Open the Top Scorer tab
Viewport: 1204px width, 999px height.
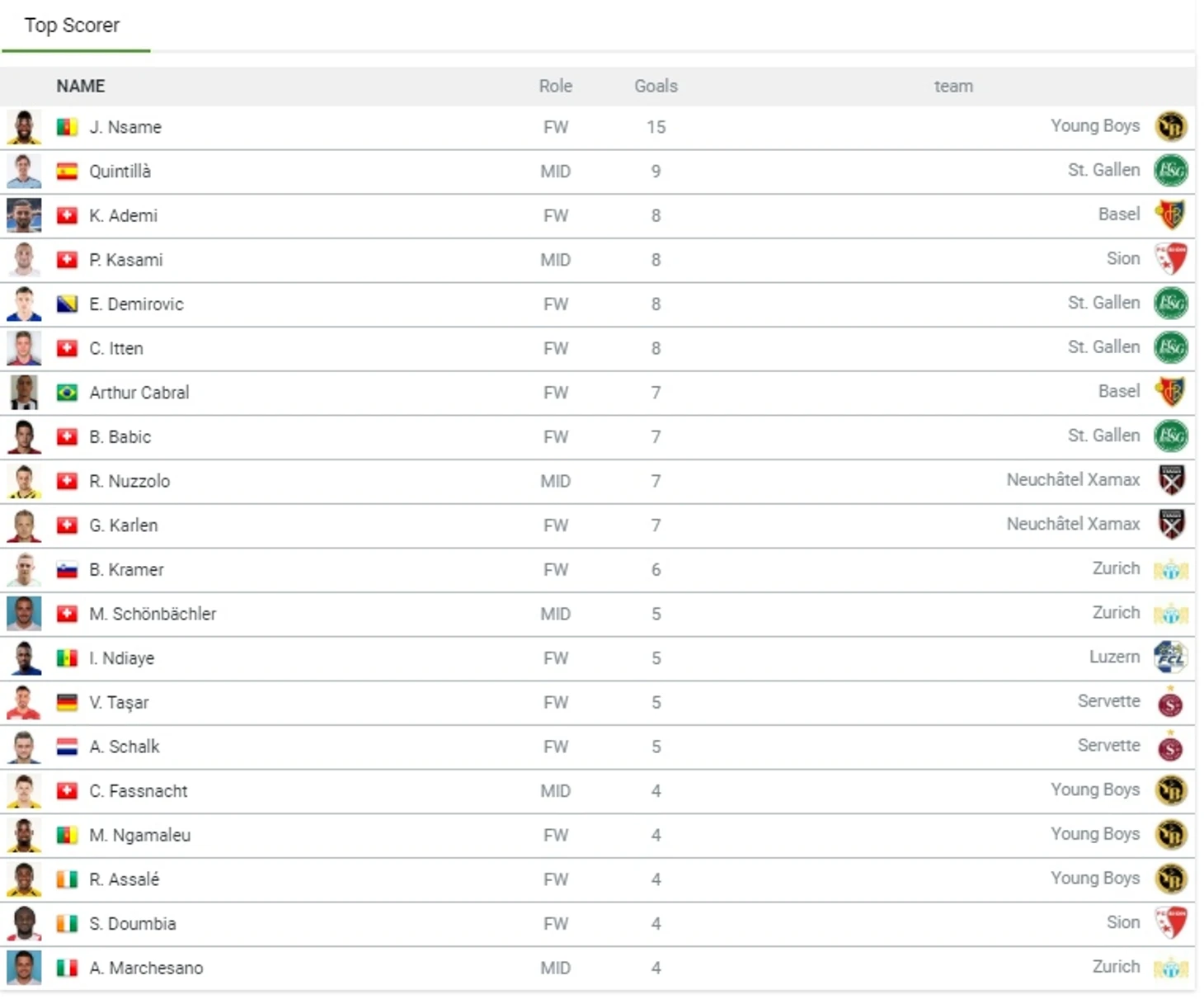click(x=73, y=26)
